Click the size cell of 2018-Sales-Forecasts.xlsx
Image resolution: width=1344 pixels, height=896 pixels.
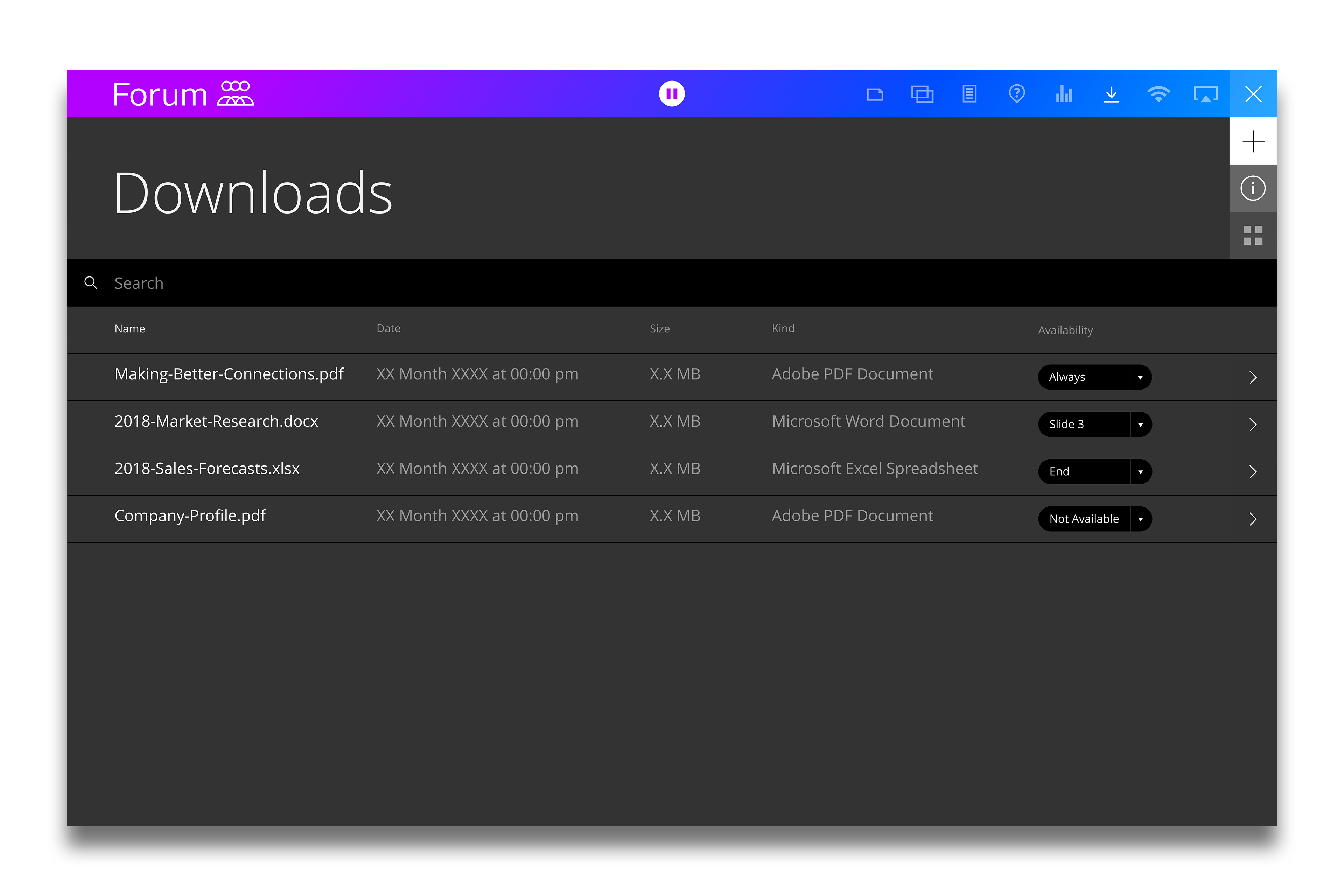pos(675,469)
